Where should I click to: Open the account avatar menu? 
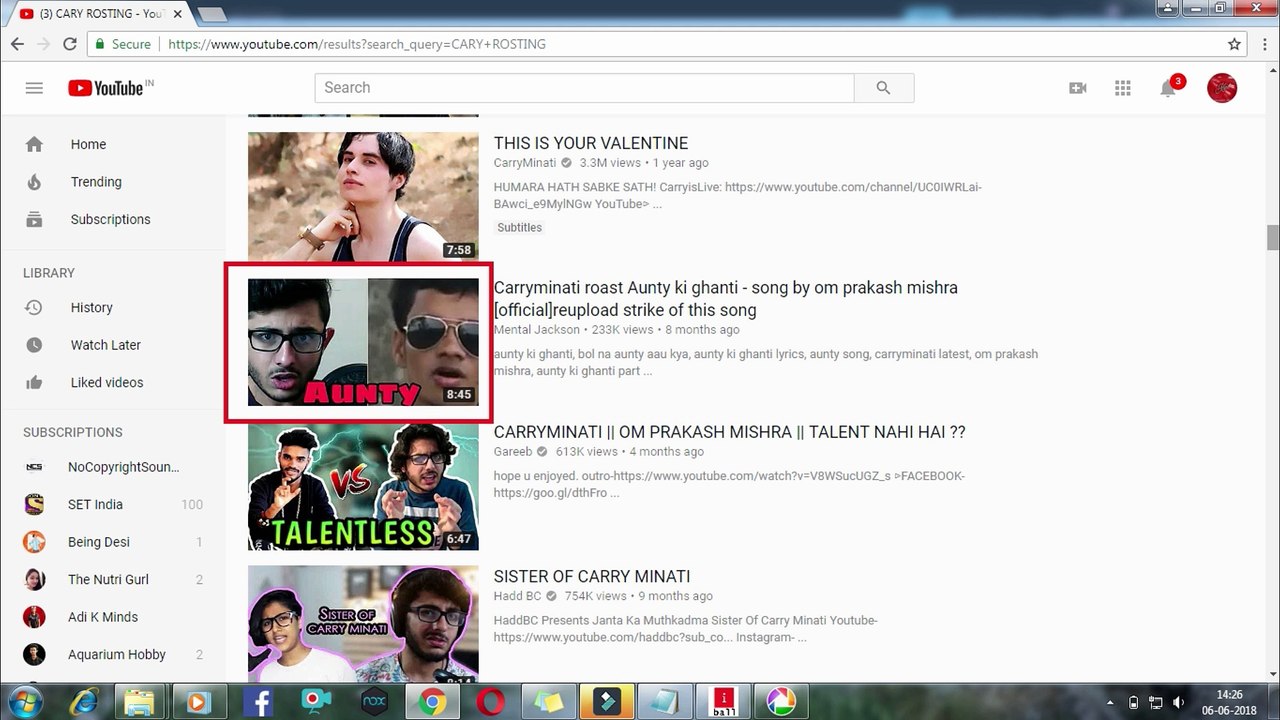click(1222, 88)
